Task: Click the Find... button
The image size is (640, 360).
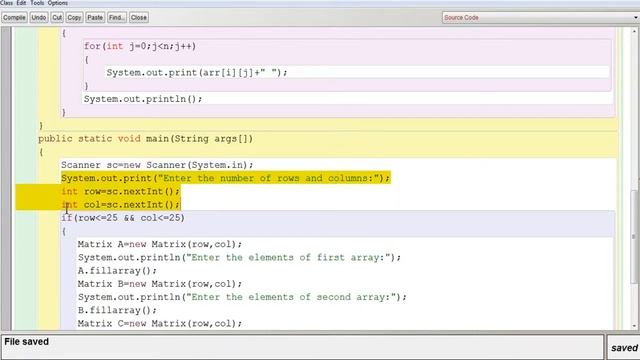Action: tap(117, 18)
